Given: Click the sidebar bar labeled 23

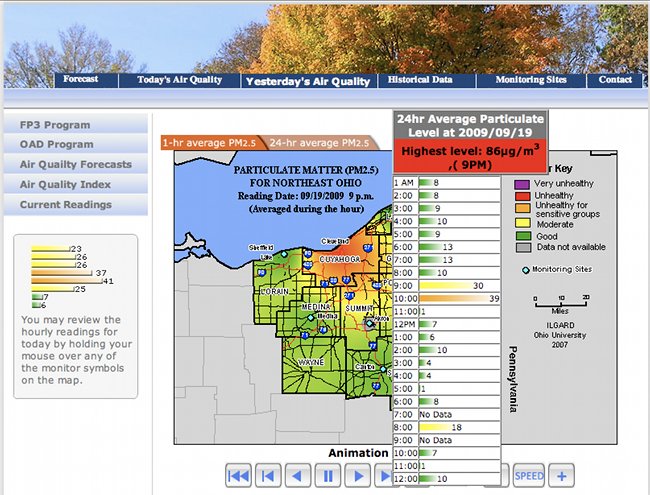Looking at the screenshot, I should (51, 249).
